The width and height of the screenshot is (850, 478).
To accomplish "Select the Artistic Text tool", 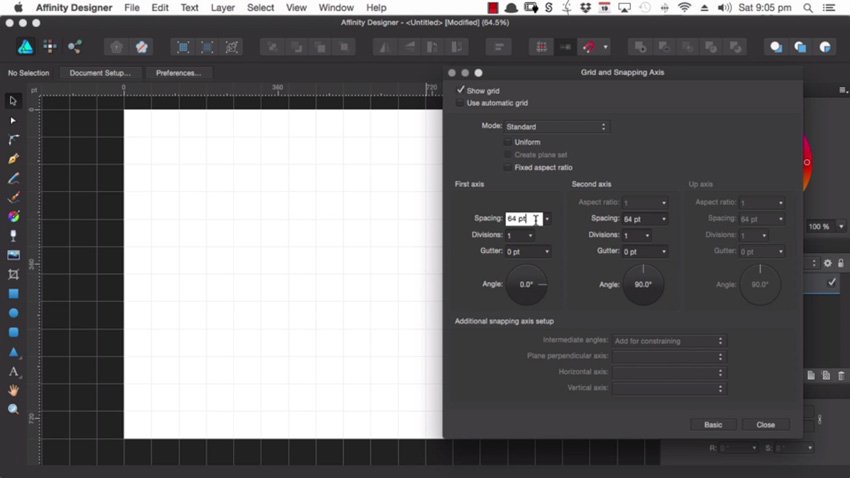I will 14,372.
